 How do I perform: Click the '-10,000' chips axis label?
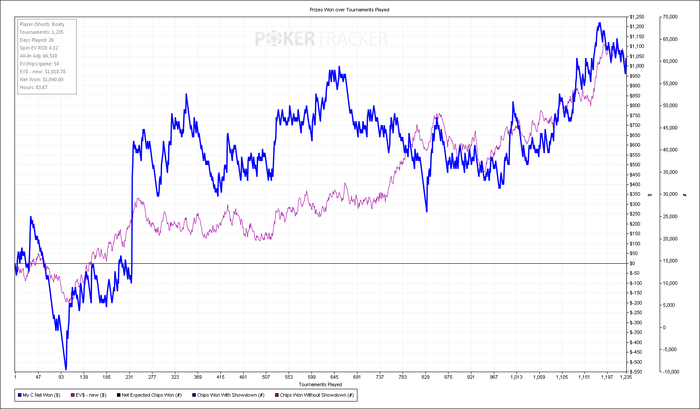pyautogui.click(x=671, y=372)
